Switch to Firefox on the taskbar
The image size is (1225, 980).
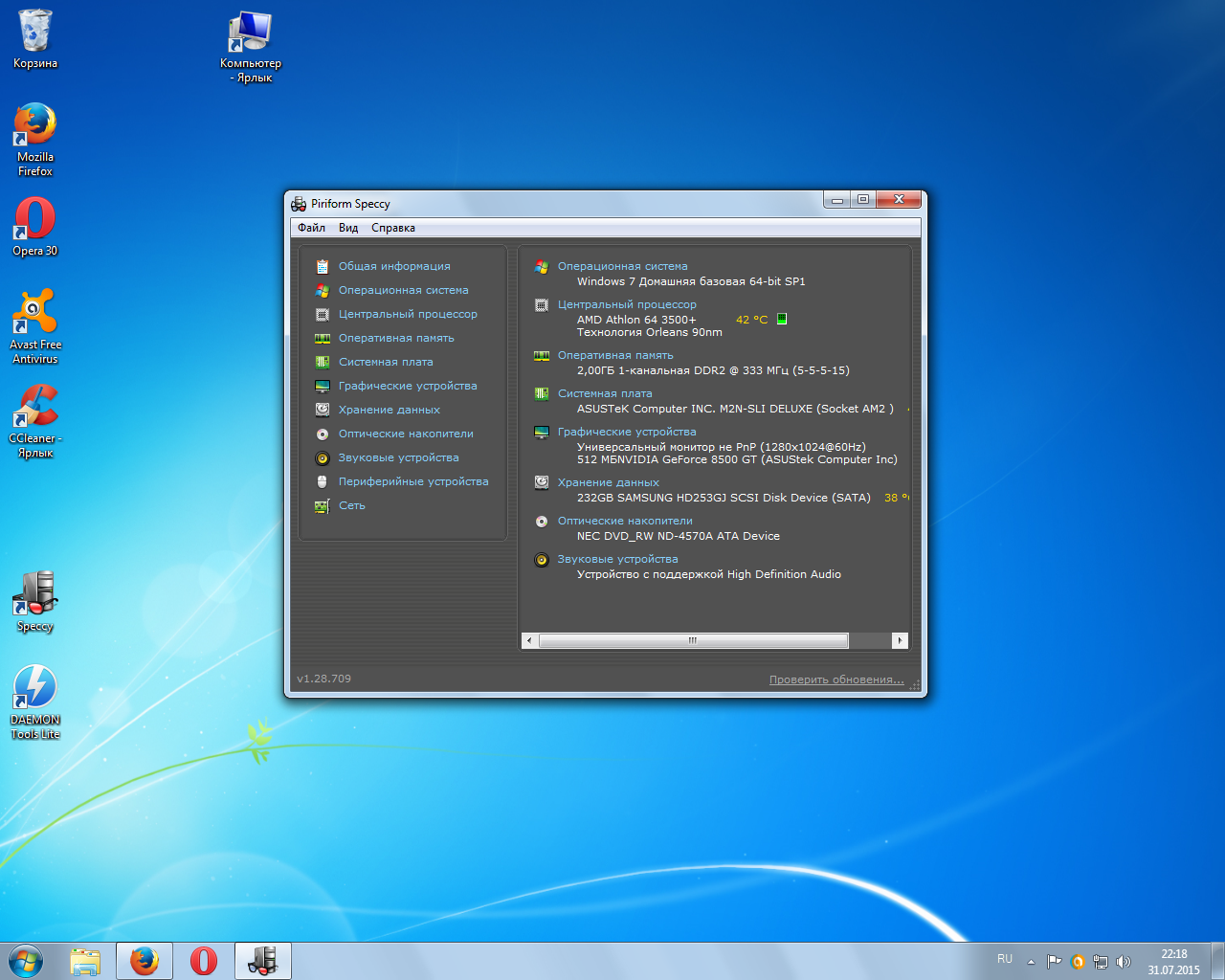(145, 961)
